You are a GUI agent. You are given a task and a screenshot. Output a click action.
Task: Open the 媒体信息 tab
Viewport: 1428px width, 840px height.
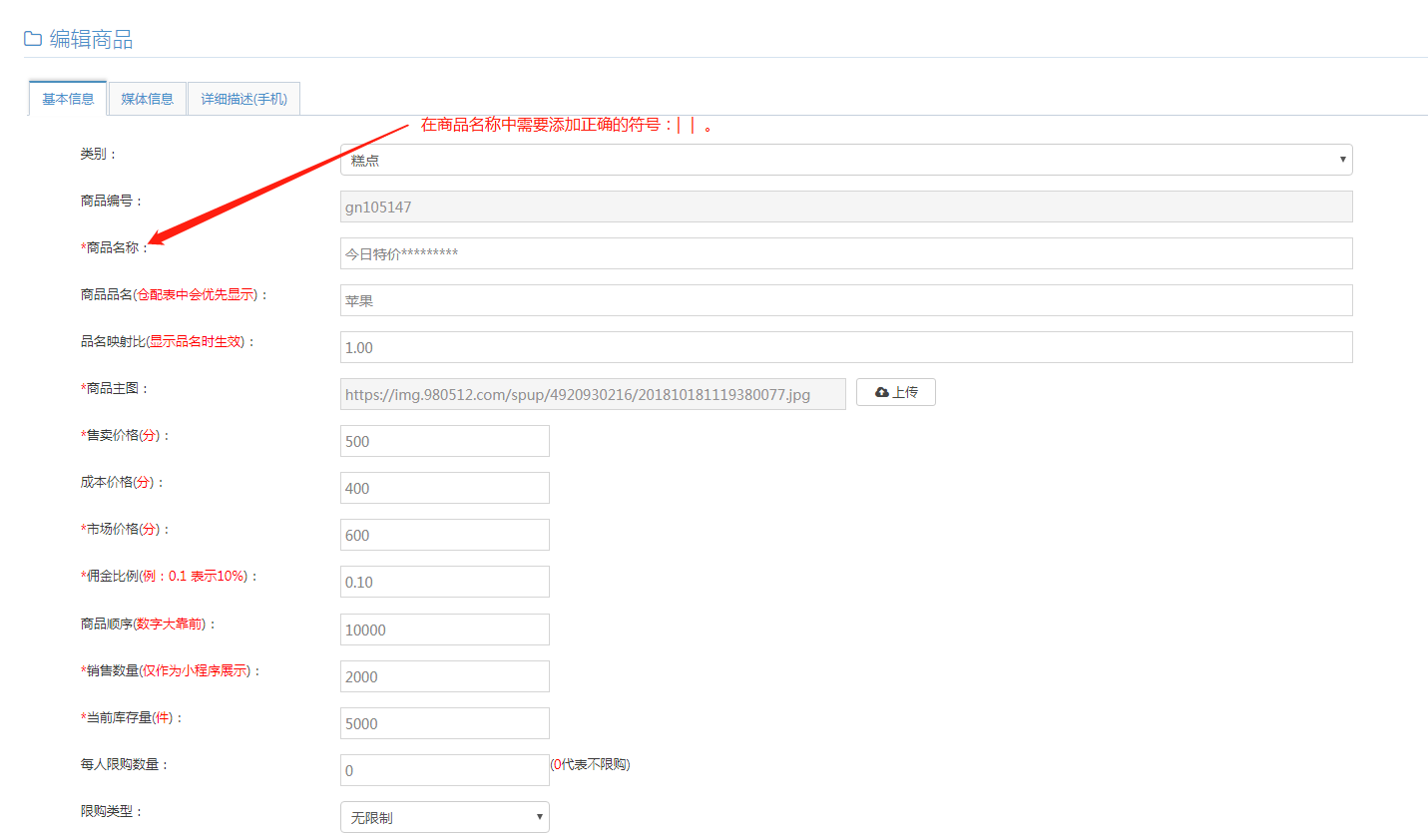point(148,99)
